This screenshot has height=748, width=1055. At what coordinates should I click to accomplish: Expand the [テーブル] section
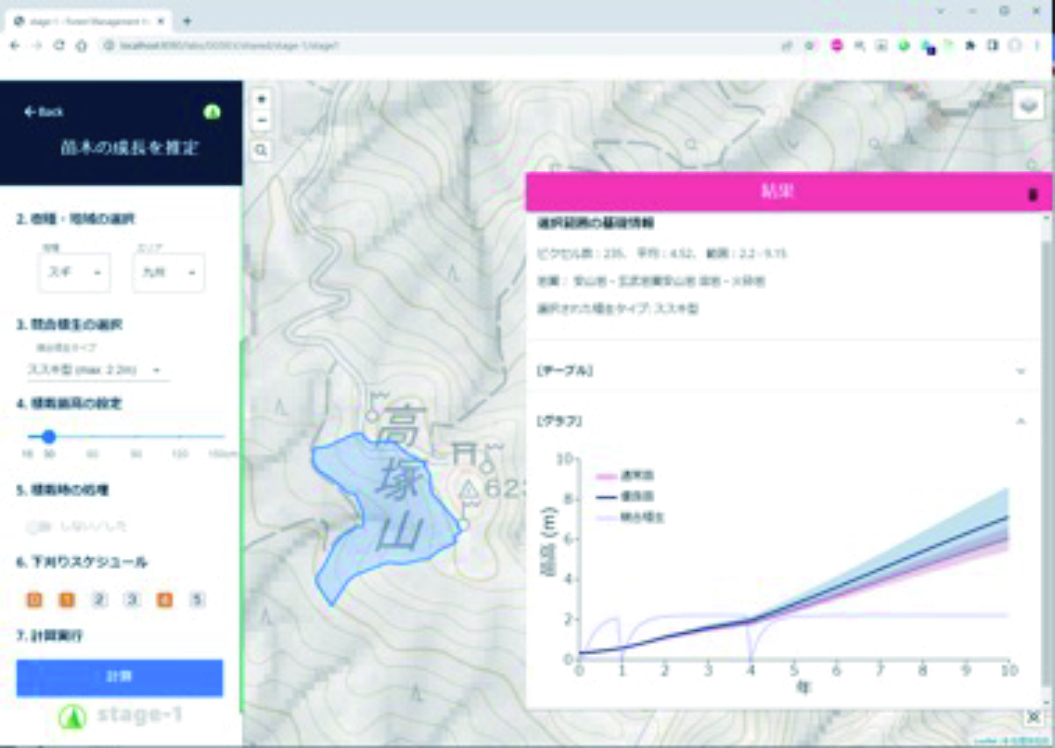point(784,371)
